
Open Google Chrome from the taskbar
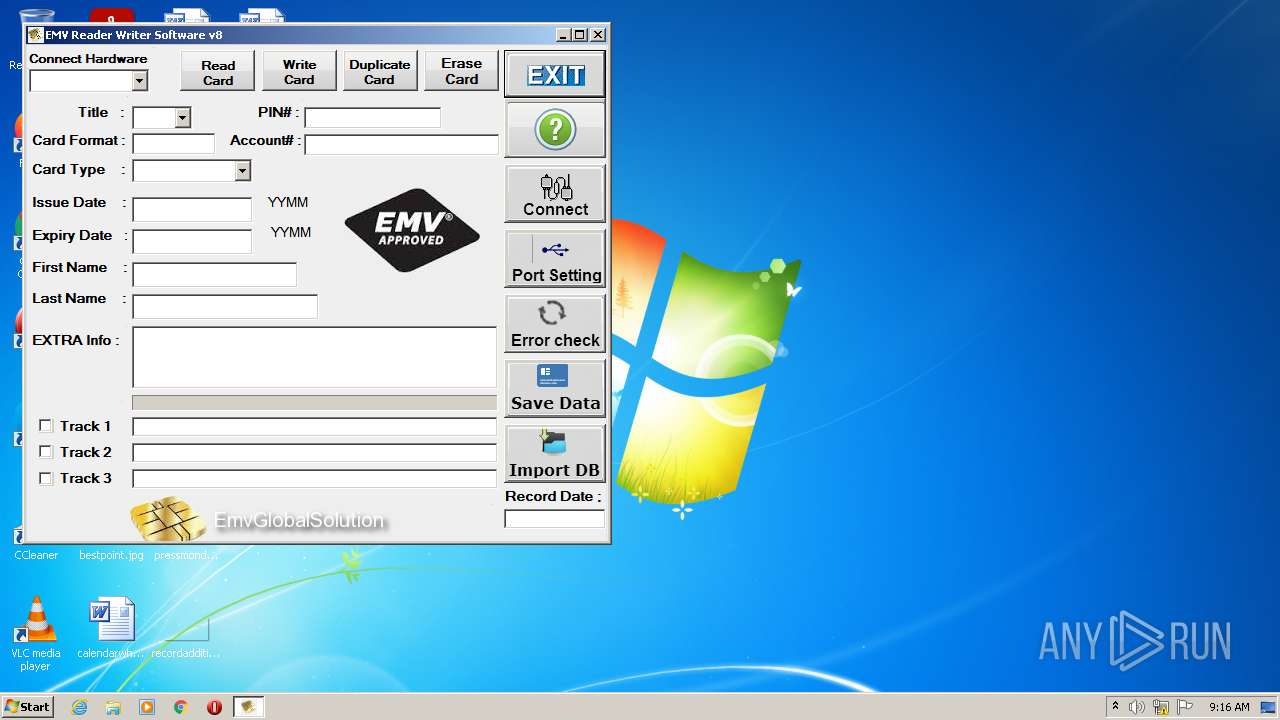pyautogui.click(x=181, y=707)
